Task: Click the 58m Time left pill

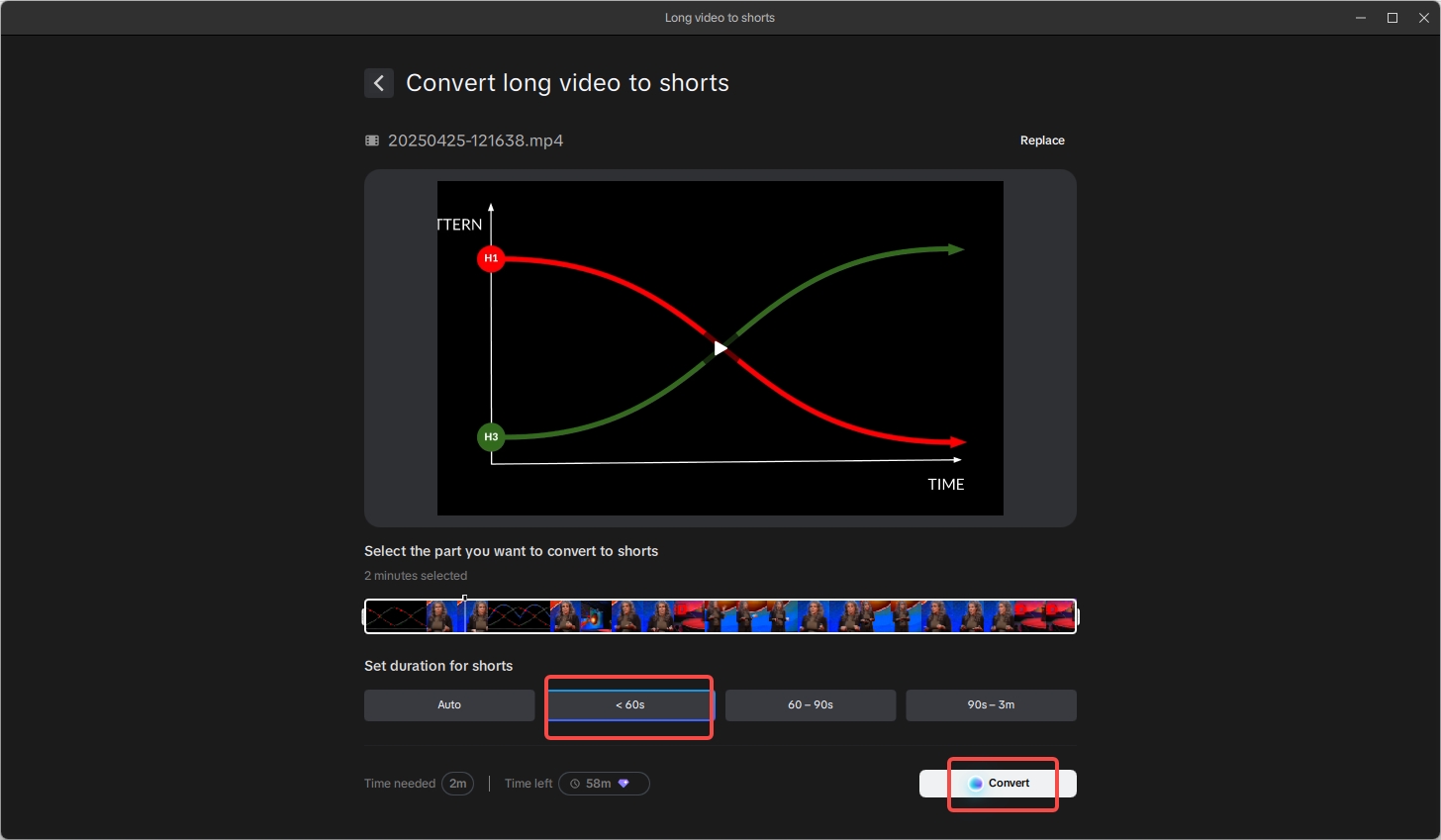Action: click(604, 783)
